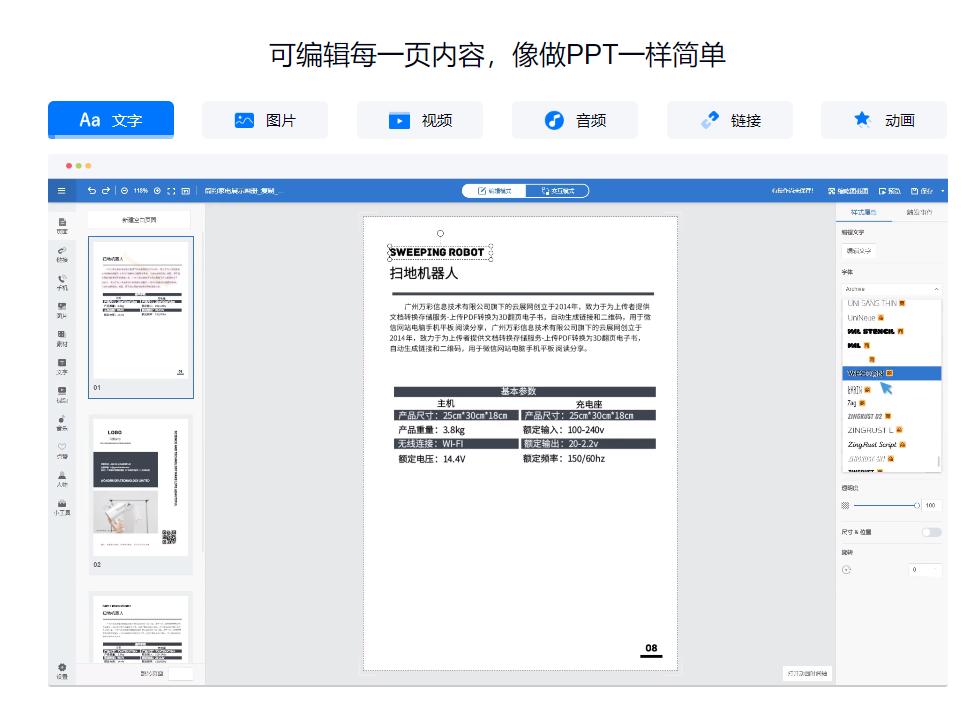Viewport: 973px width, 718px height.
Task: Click the 预览 (preview) button
Action: (890, 190)
